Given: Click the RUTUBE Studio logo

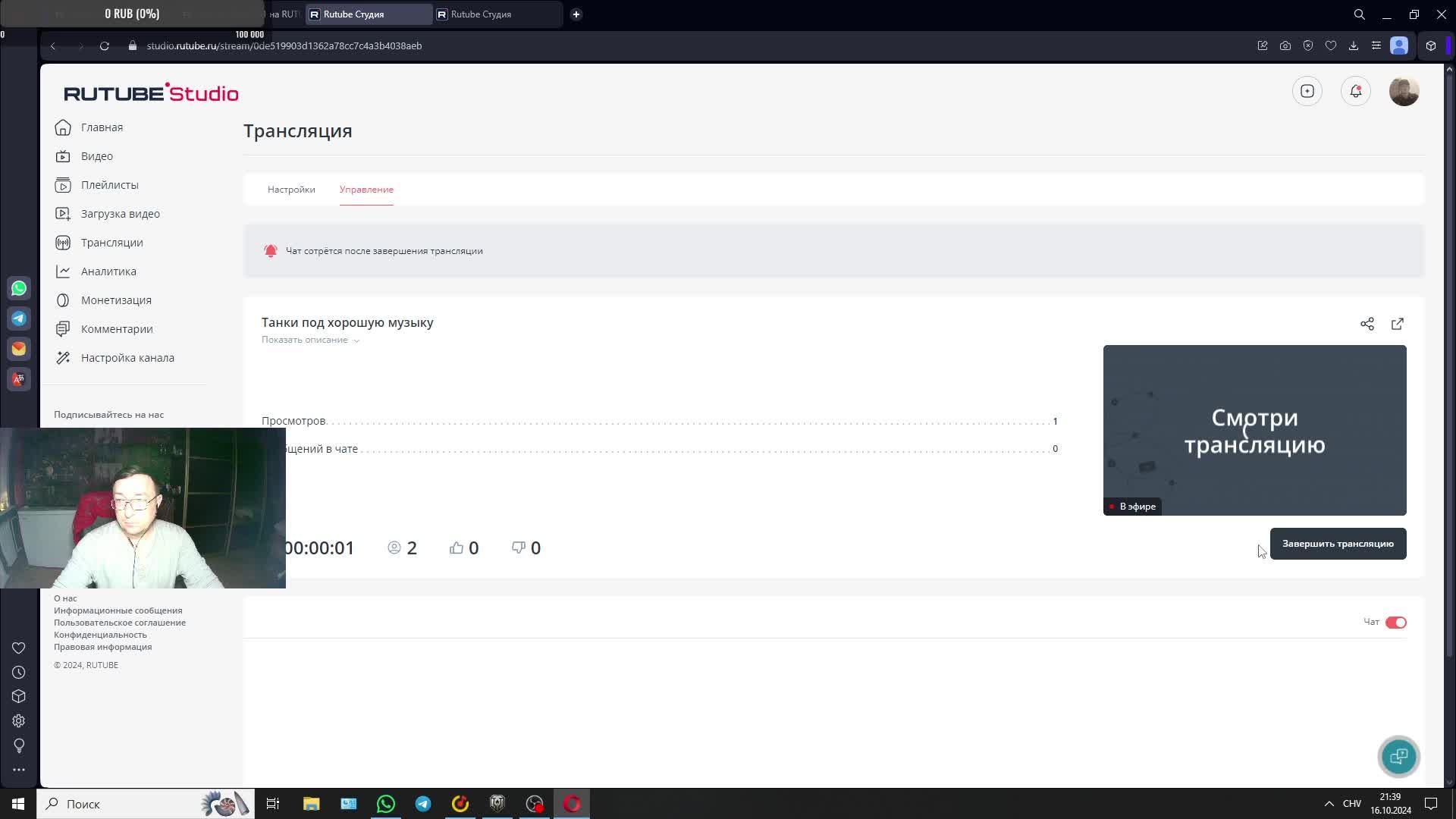Looking at the screenshot, I should 151,93.
